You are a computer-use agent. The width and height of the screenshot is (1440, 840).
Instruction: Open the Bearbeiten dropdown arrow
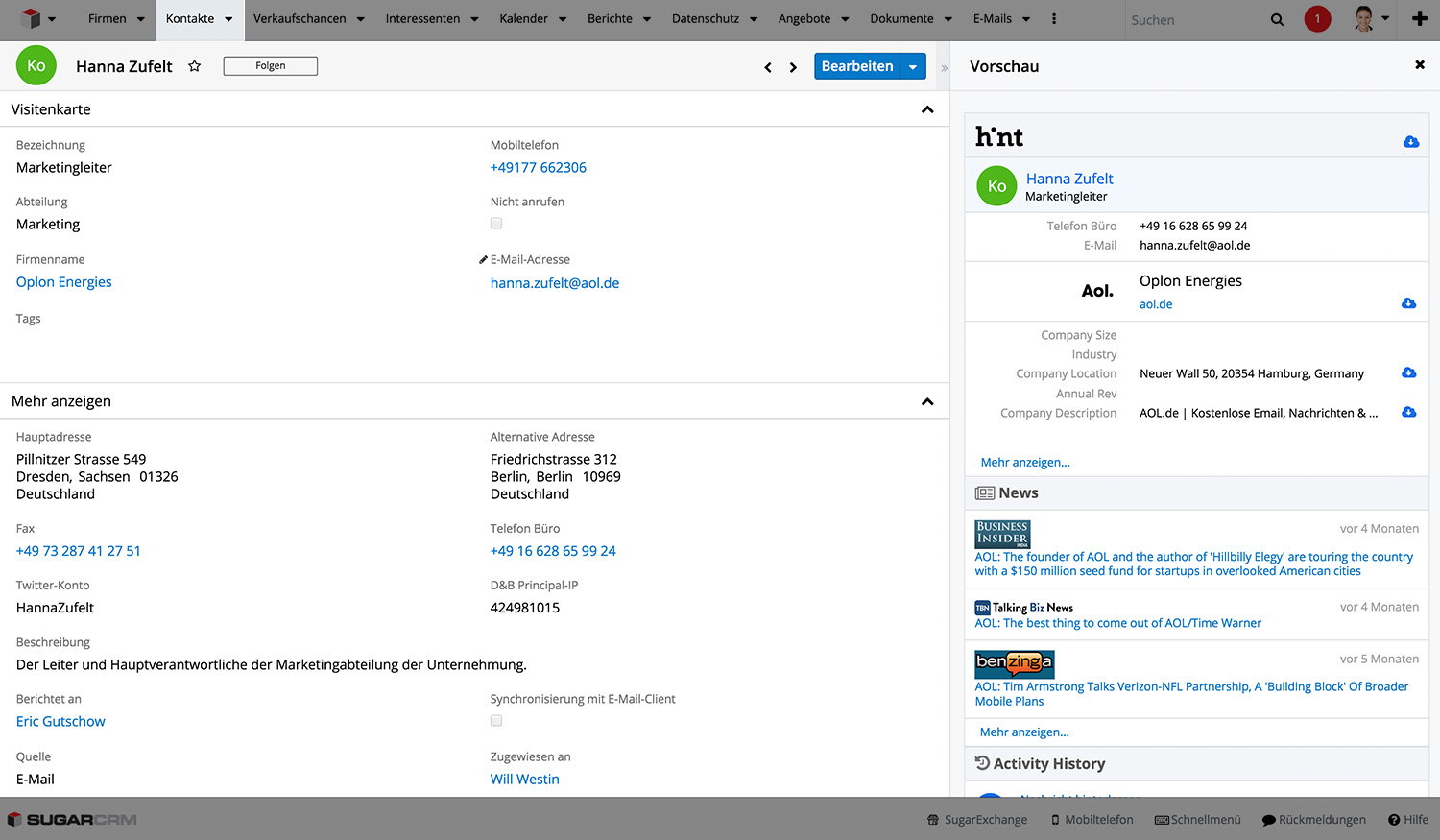tap(913, 66)
